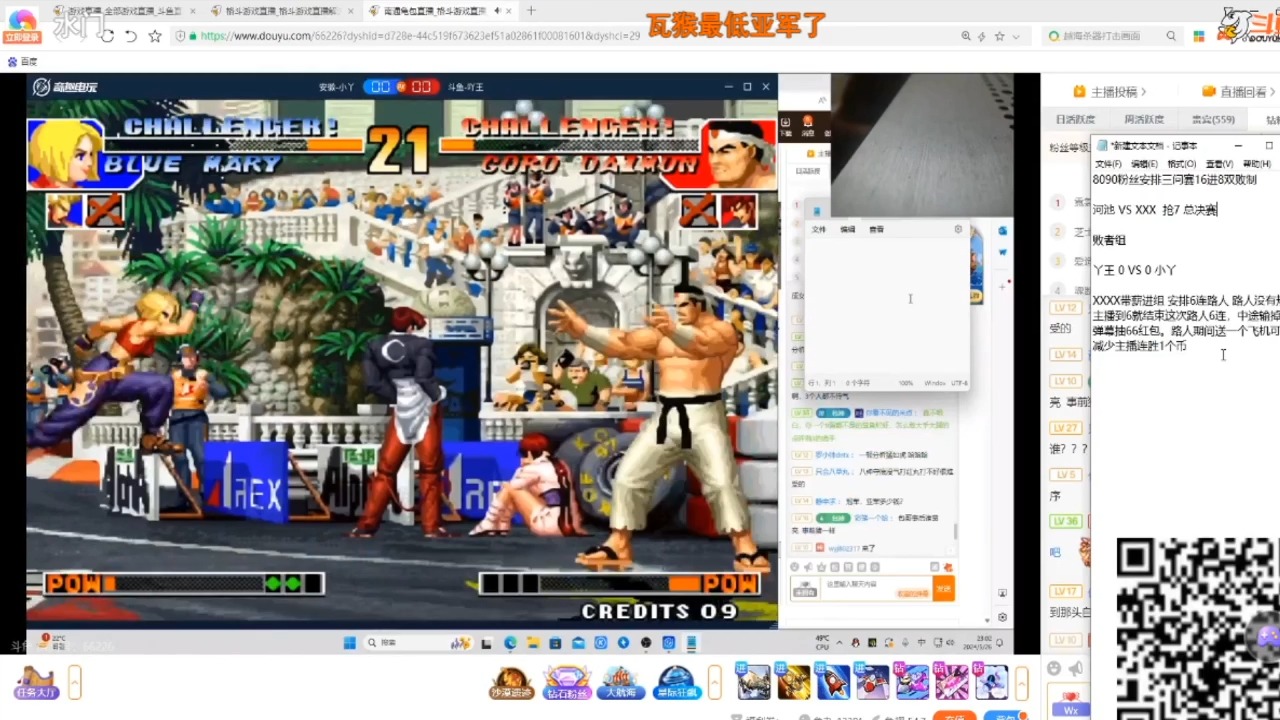Screen dimensions: 1280x720
Task: Open the 编辑(E) menu in Notepad
Action: click(x=1144, y=164)
